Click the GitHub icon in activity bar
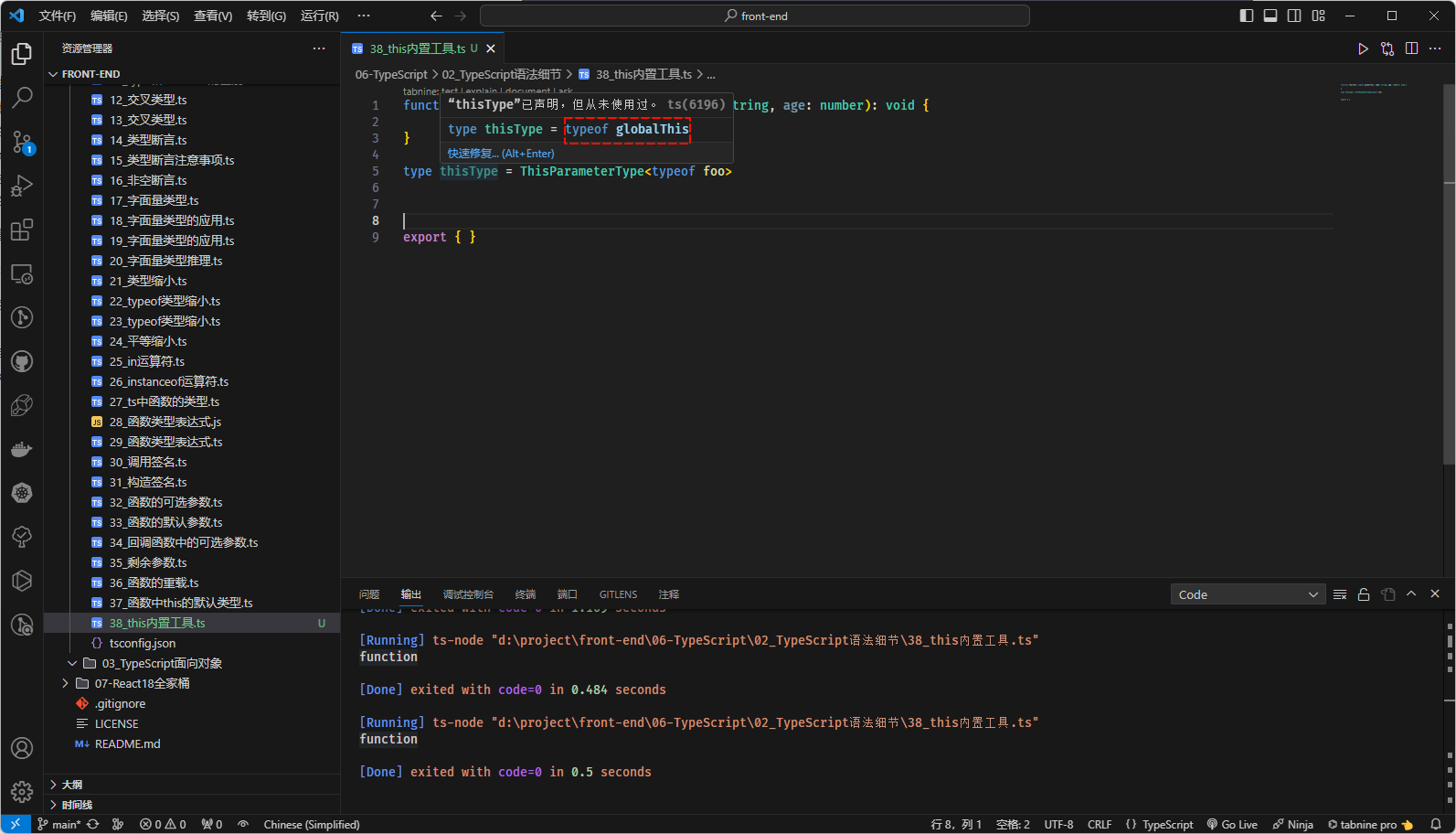Image resolution: width=1456 pixels, height=834 pixels. click(22, 361)
